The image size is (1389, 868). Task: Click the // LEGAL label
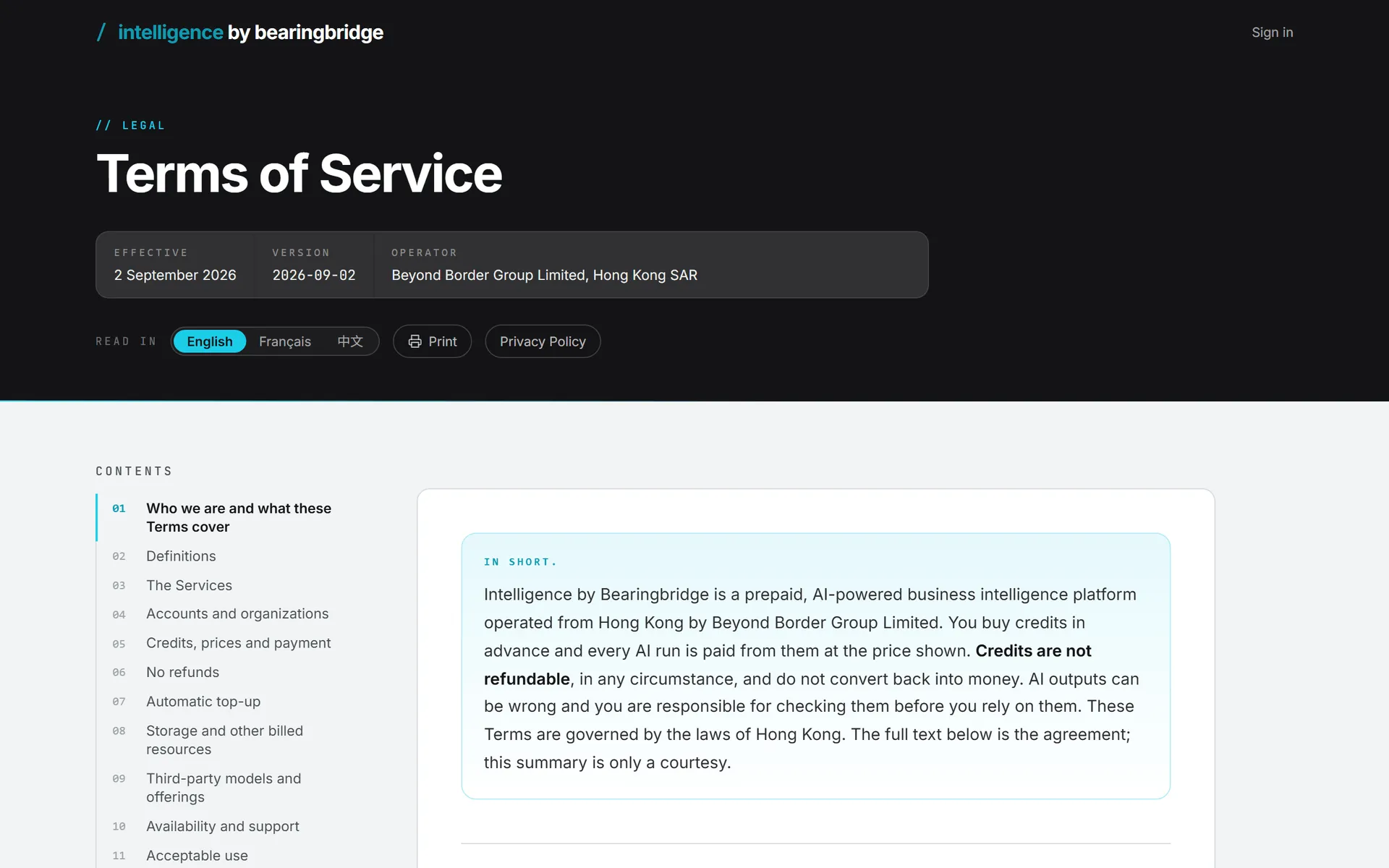[x=130, y=125]
